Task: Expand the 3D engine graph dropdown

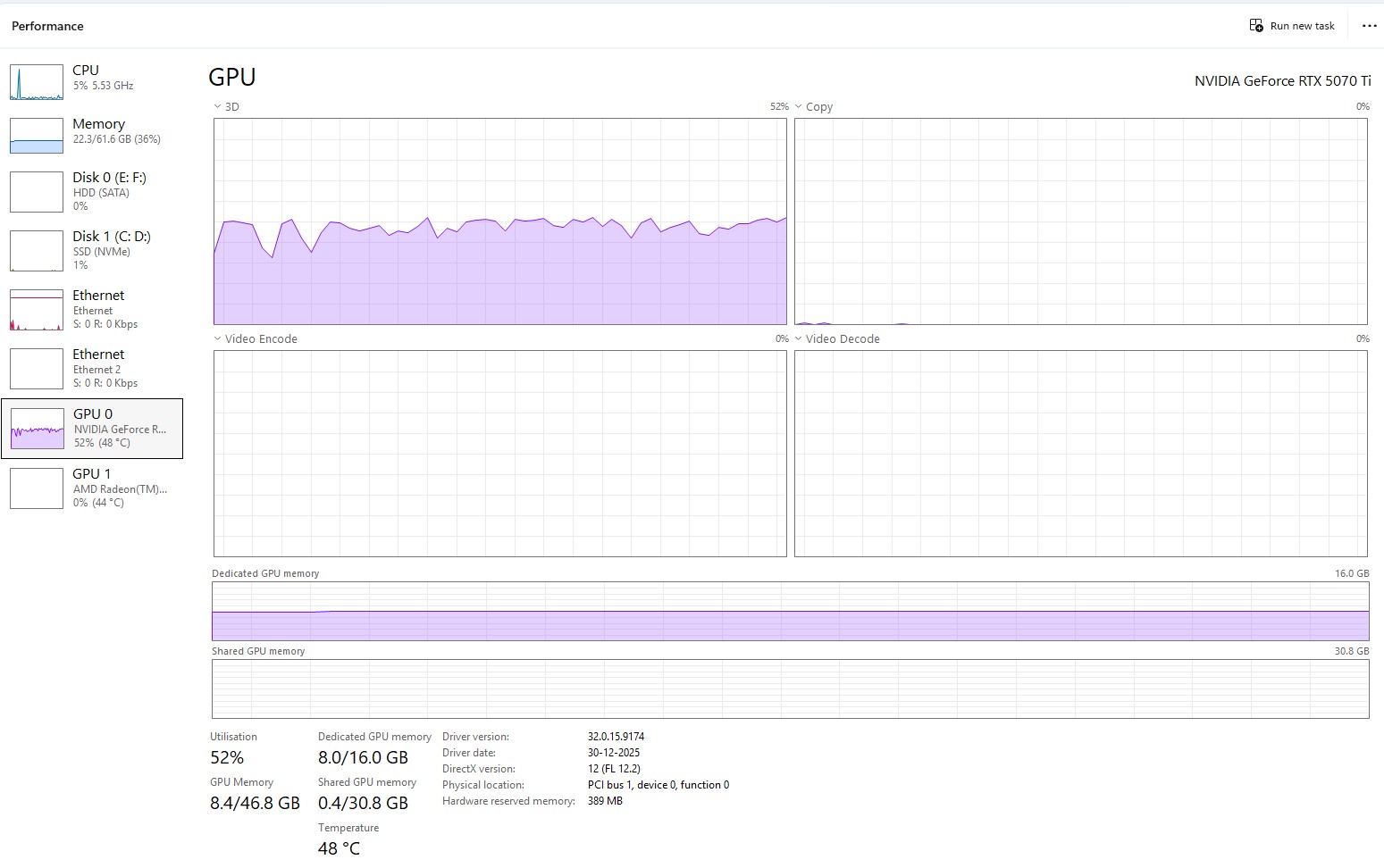Action: point(218,106)
